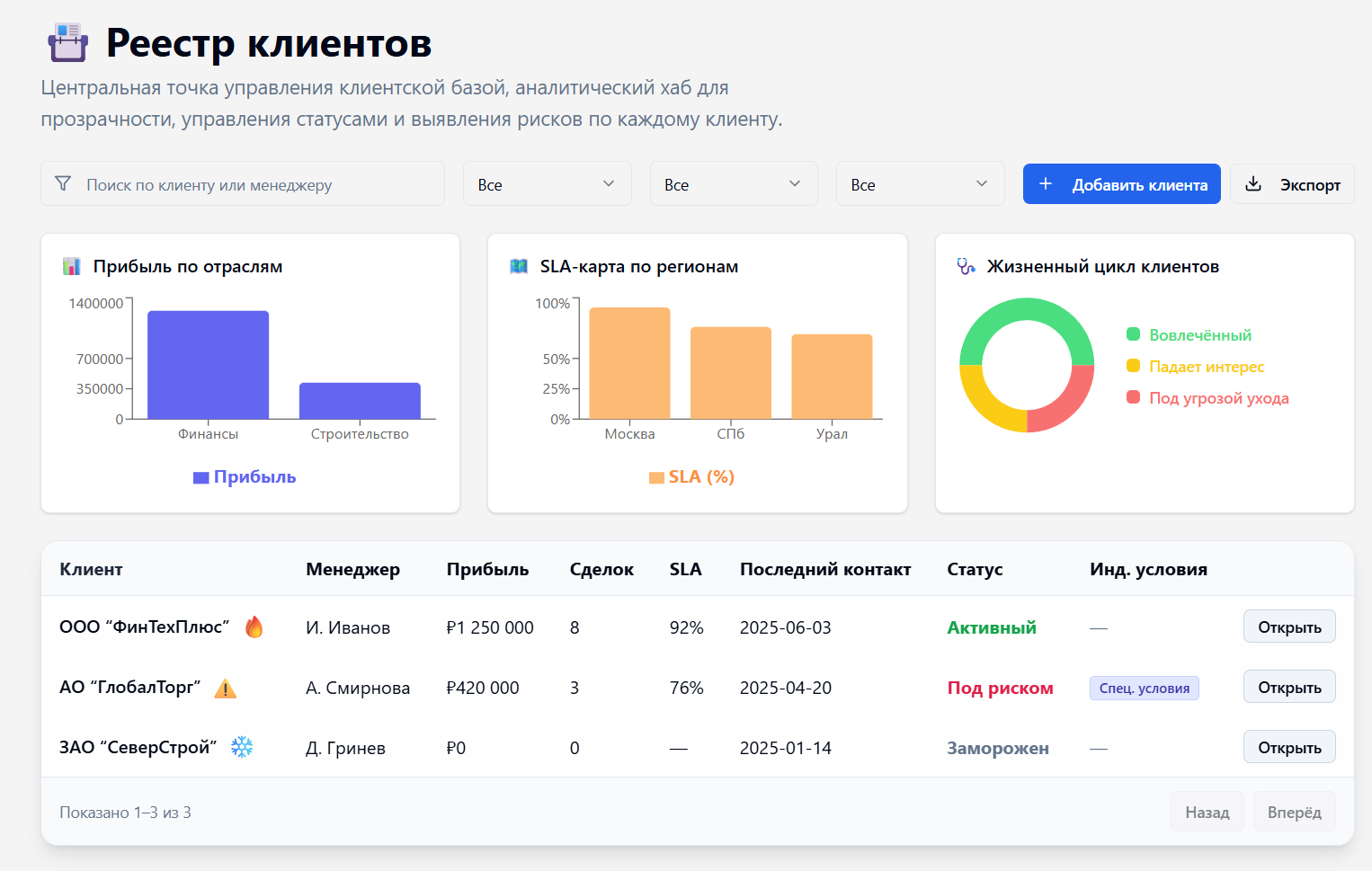This screenshot has height=871, width=1372.
Task: Click the bar-chart icon near Прибыль по отраслям
Action: point(71,266)
